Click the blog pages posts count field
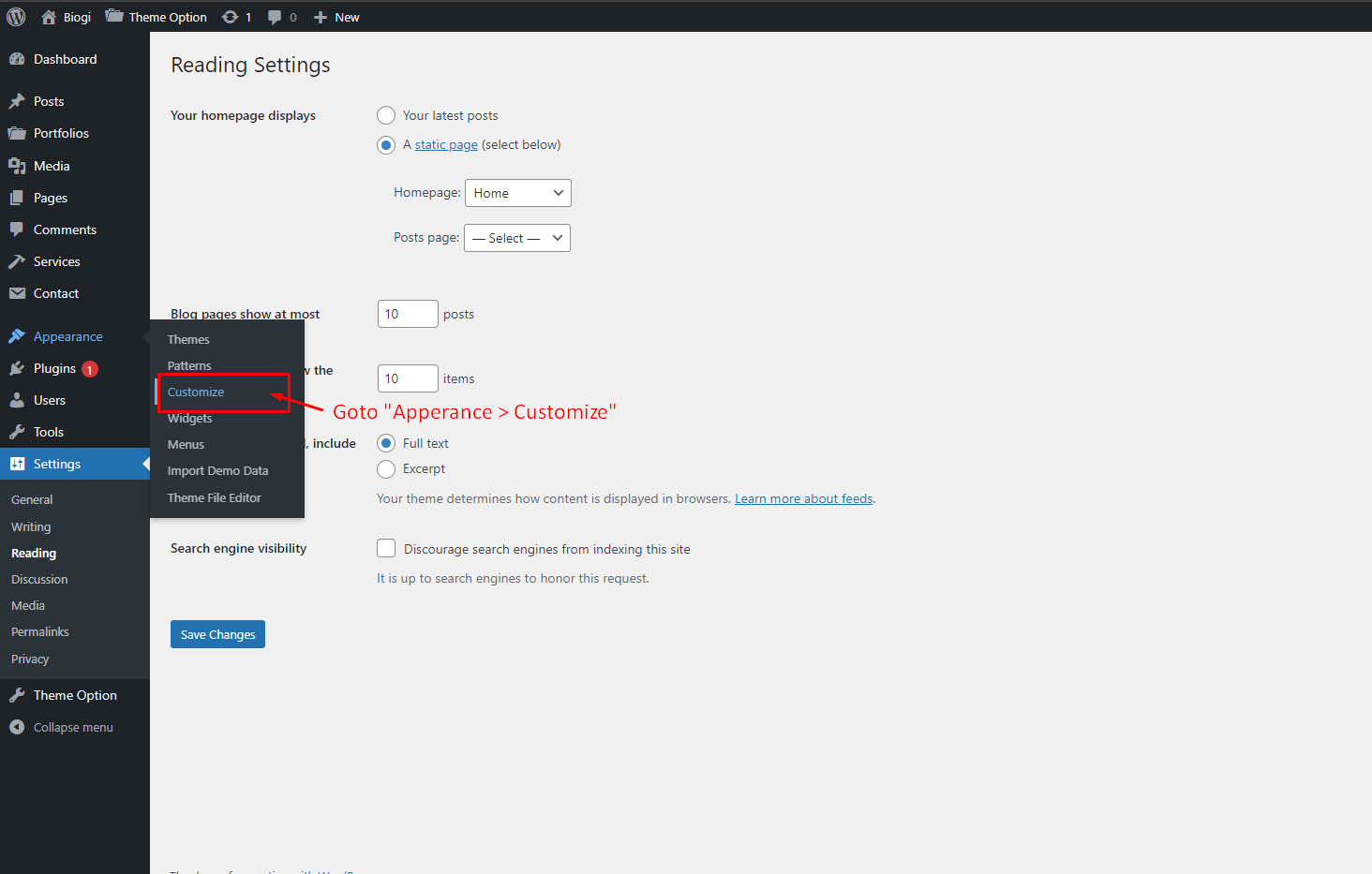Viewport: 1372px width, 874px height. tap(408, 314)
